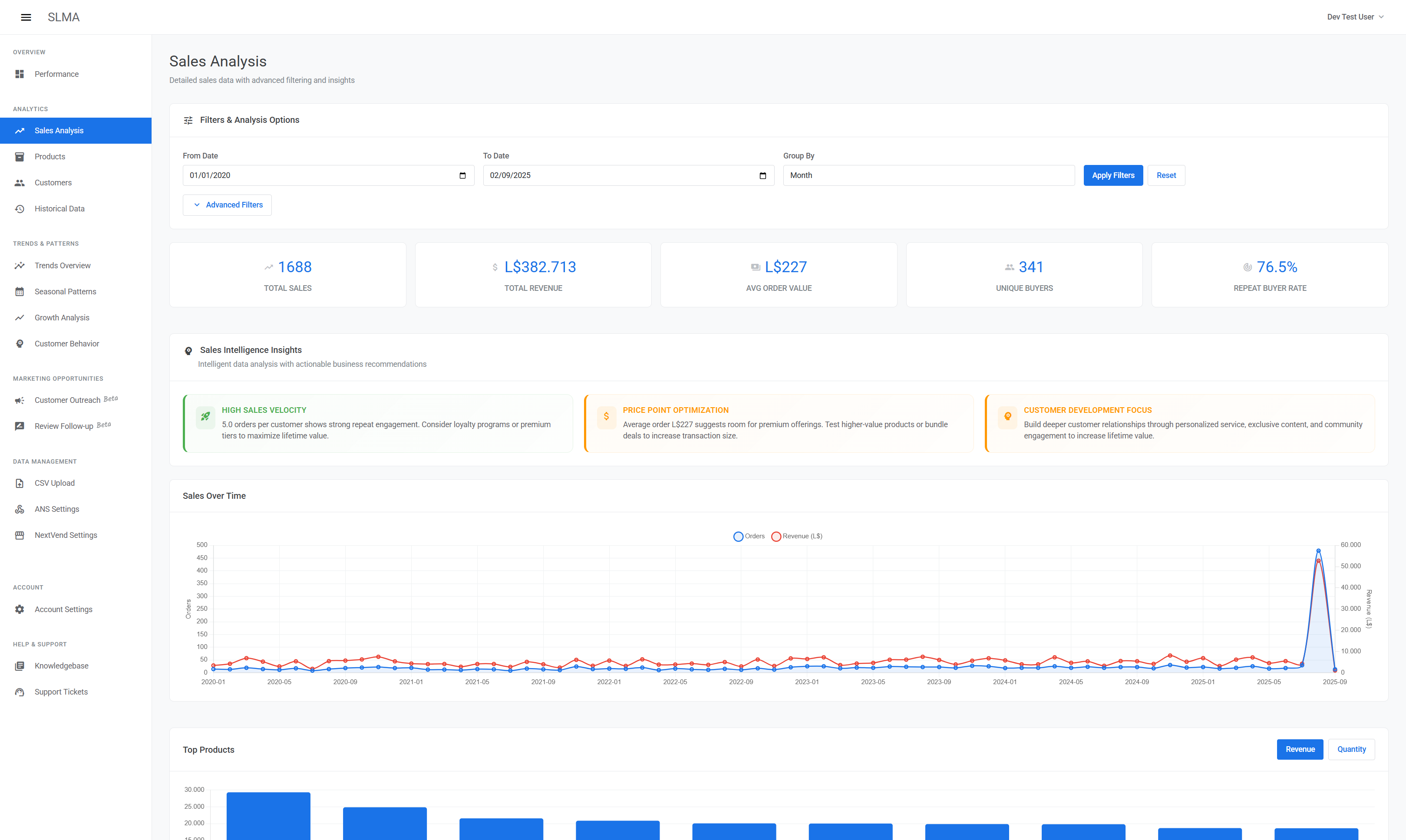
Task: Click the Performance dashboard icon
Action: [x=19, y=74]
